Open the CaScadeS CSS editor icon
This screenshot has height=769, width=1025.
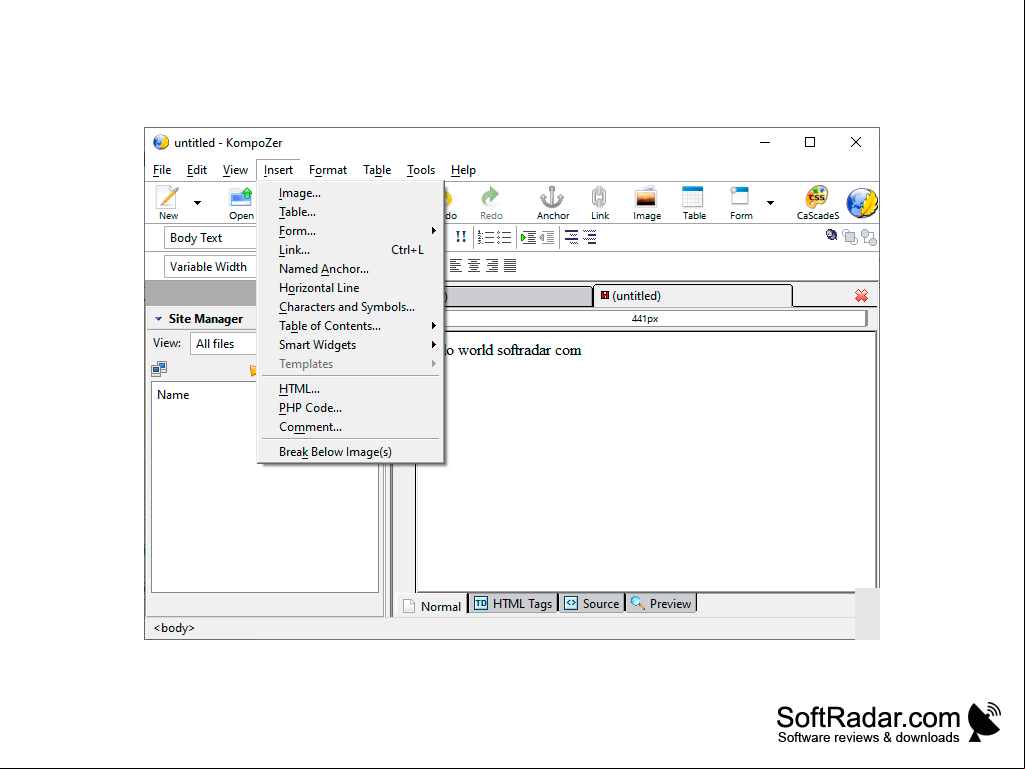817,197
